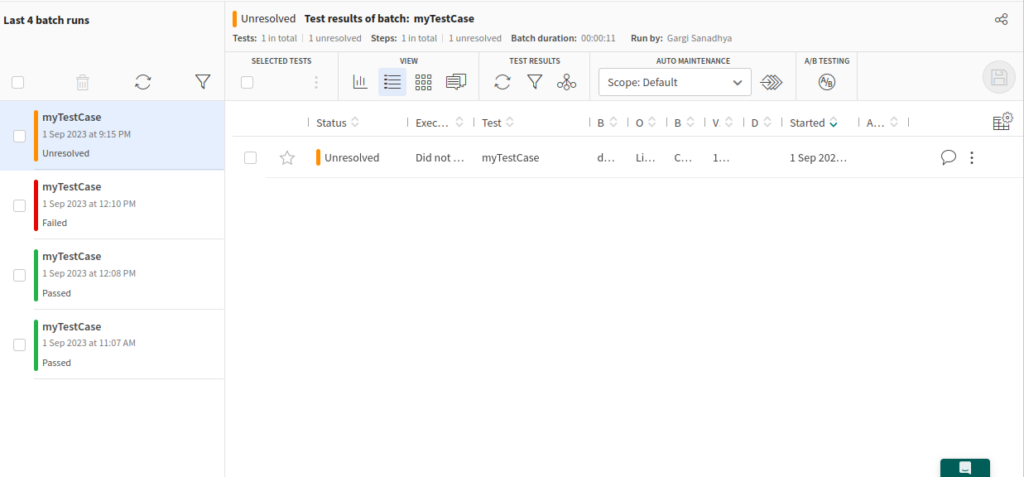Open the comment bubble for myTestCase
Viewport: 1024px width, 477px height.
(948, 157)
